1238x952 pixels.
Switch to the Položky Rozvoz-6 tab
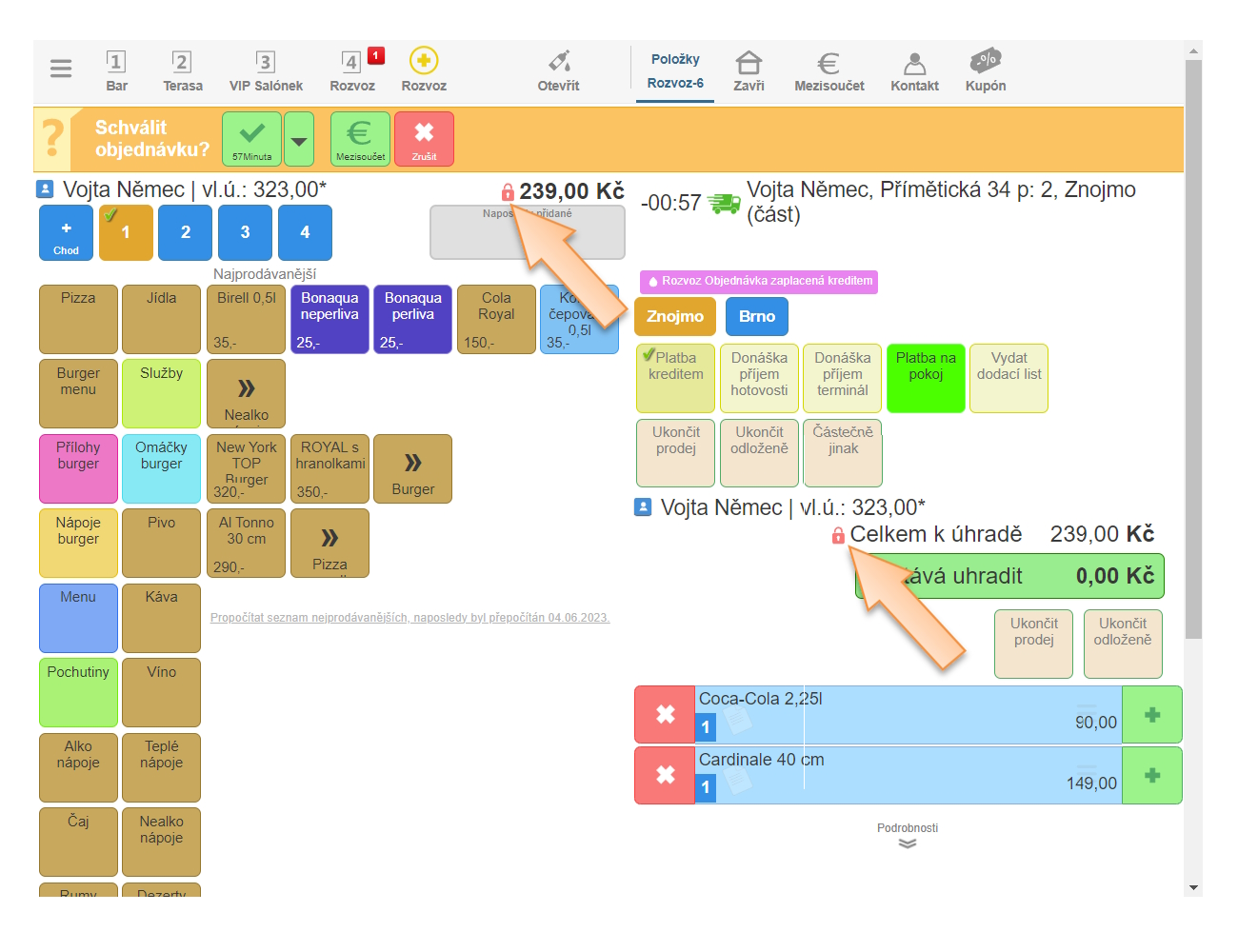tap(675, 71)
